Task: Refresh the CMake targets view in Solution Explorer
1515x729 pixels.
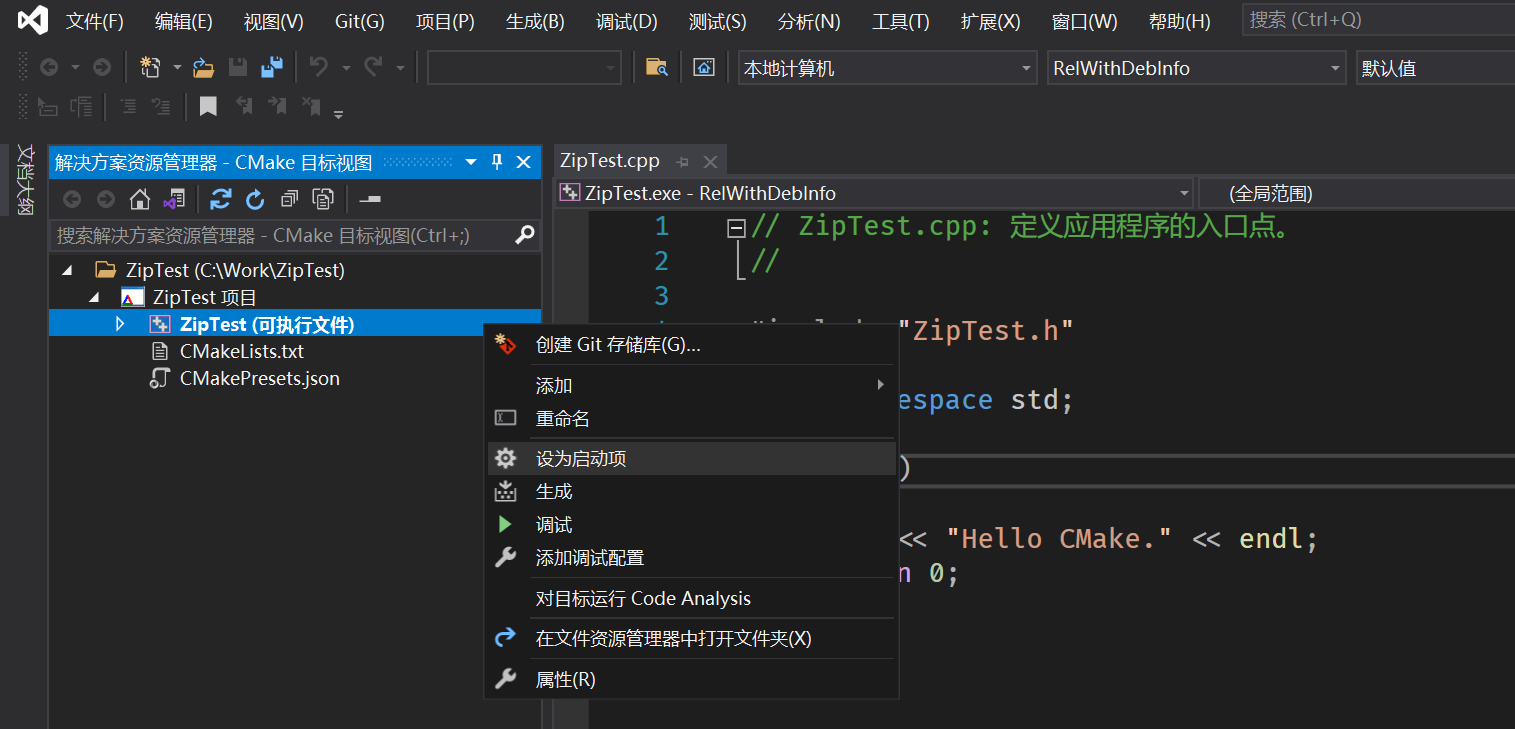Action: click(255, 198)
